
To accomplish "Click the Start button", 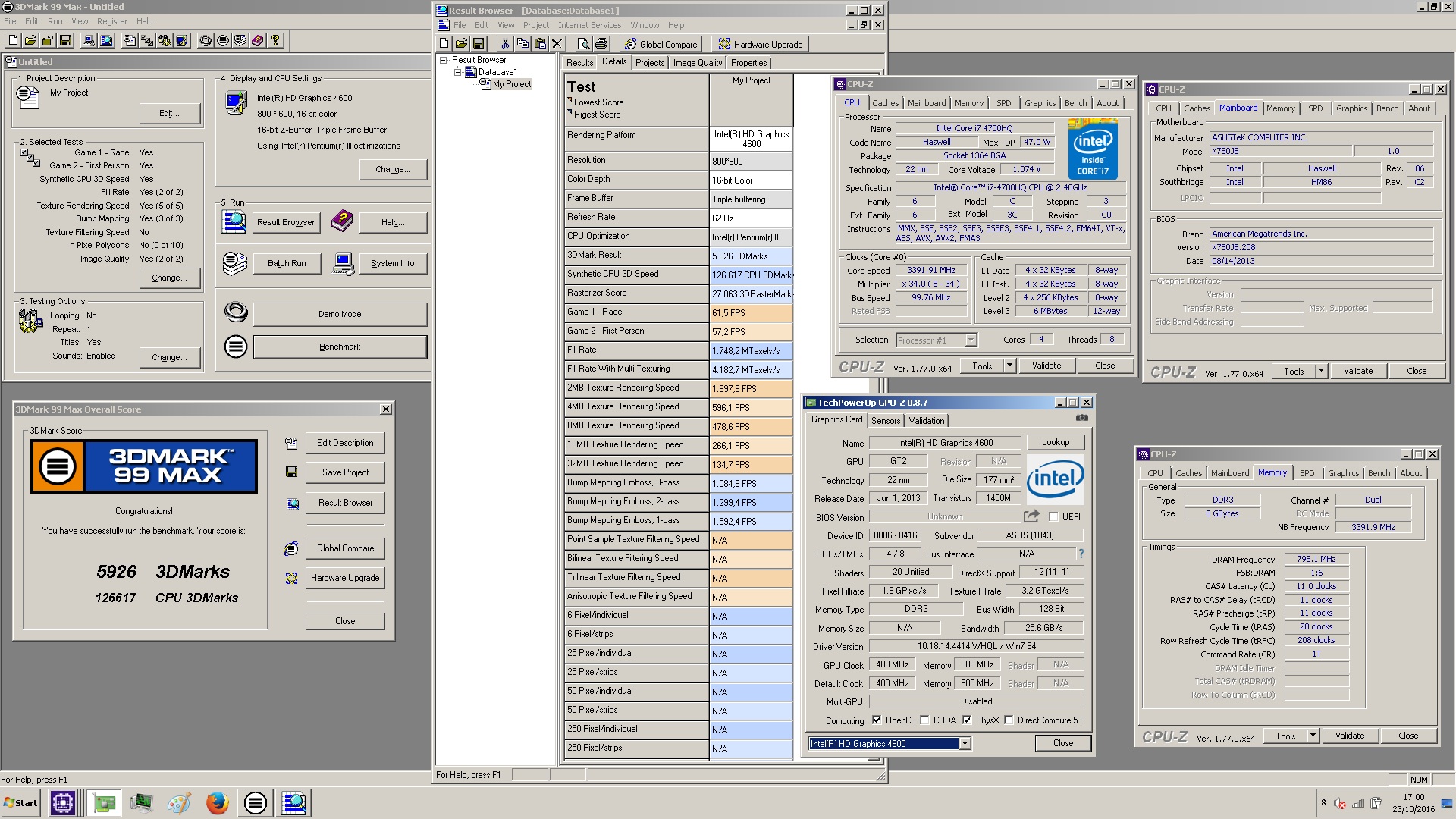I will click(21, 802).
